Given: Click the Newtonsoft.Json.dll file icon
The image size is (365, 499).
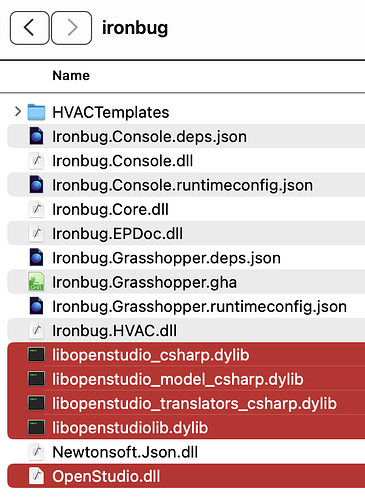Looking at the screenshot, I should [36, 452].
